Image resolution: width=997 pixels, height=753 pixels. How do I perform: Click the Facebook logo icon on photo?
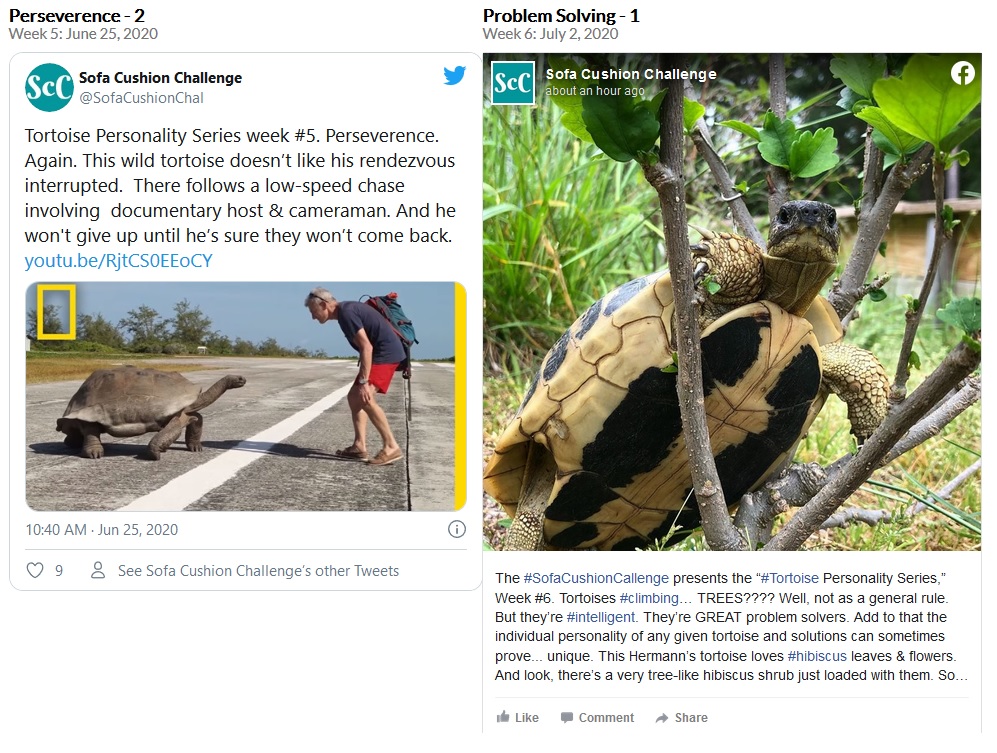[x=962, y=73]
